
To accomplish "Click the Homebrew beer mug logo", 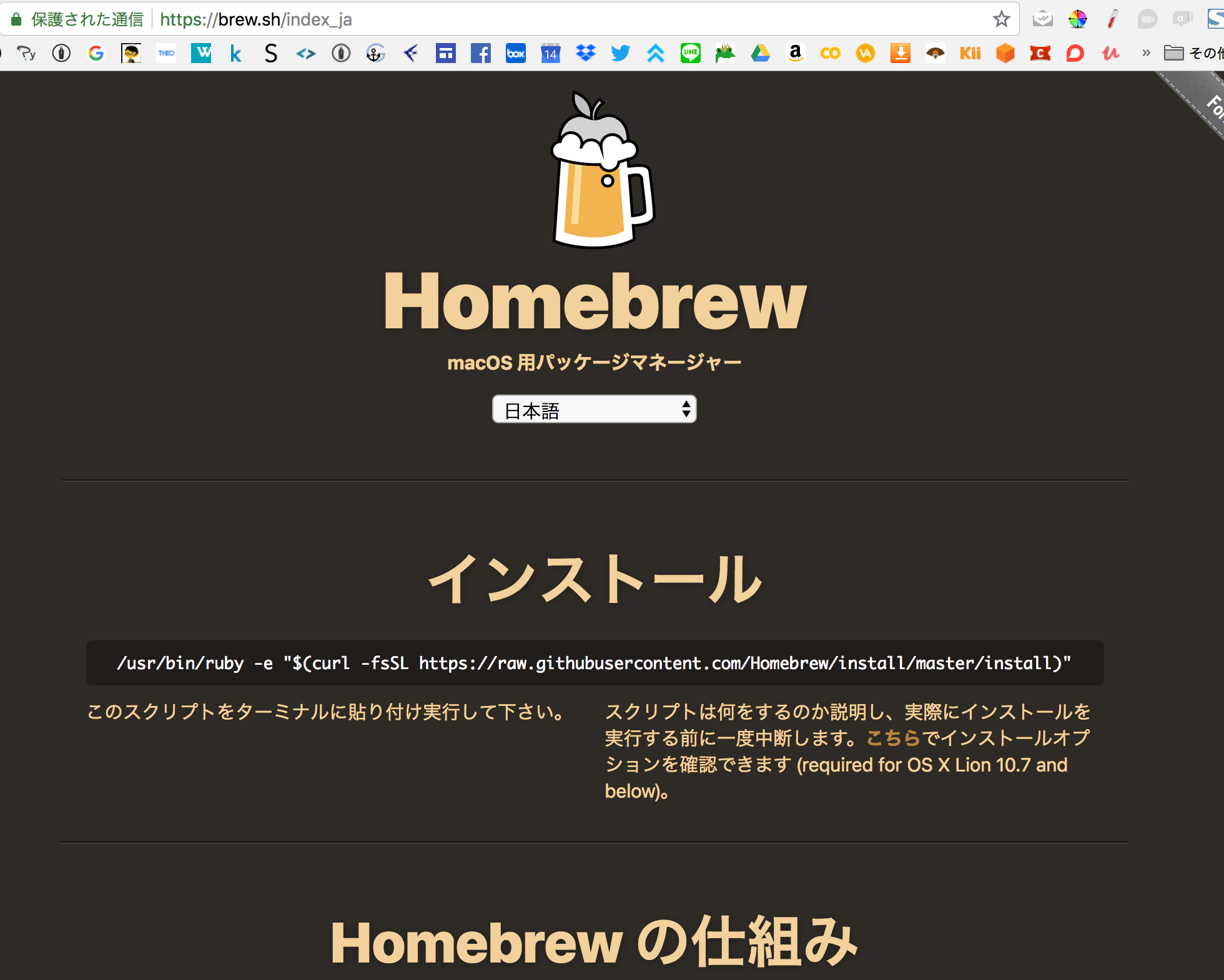I will [x=602, y=170].
